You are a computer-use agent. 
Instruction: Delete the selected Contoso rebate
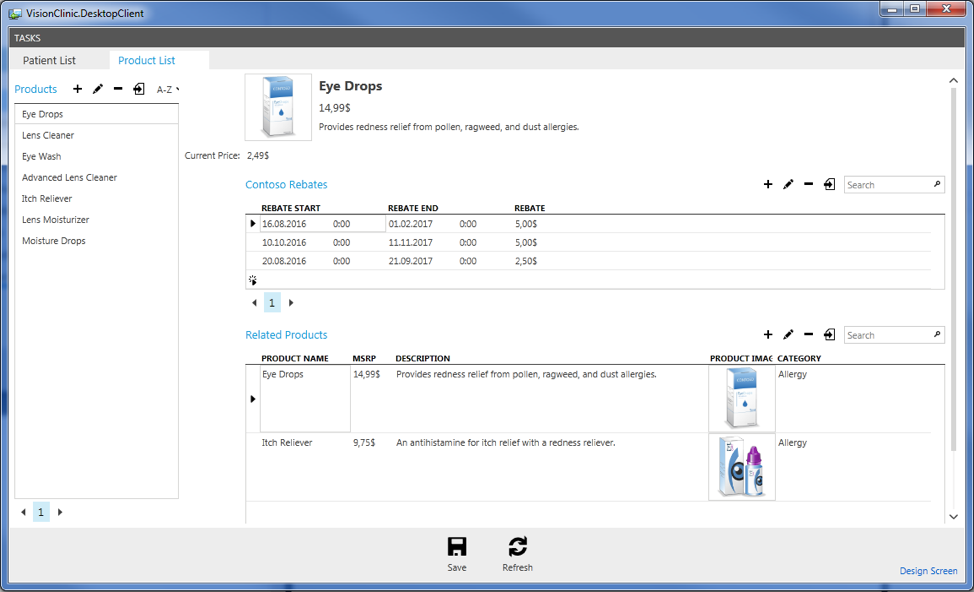pos(808,184)
